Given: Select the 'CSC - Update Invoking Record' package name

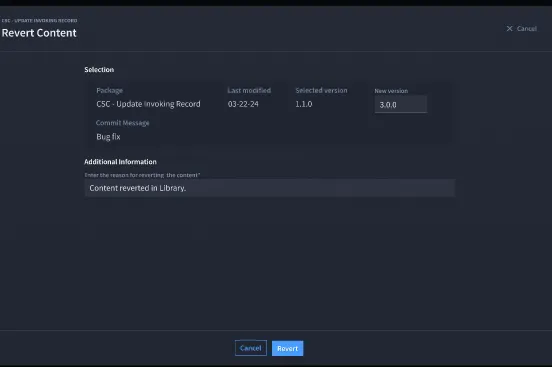Looking at the screenshot, I should click(x=148, y=104).
